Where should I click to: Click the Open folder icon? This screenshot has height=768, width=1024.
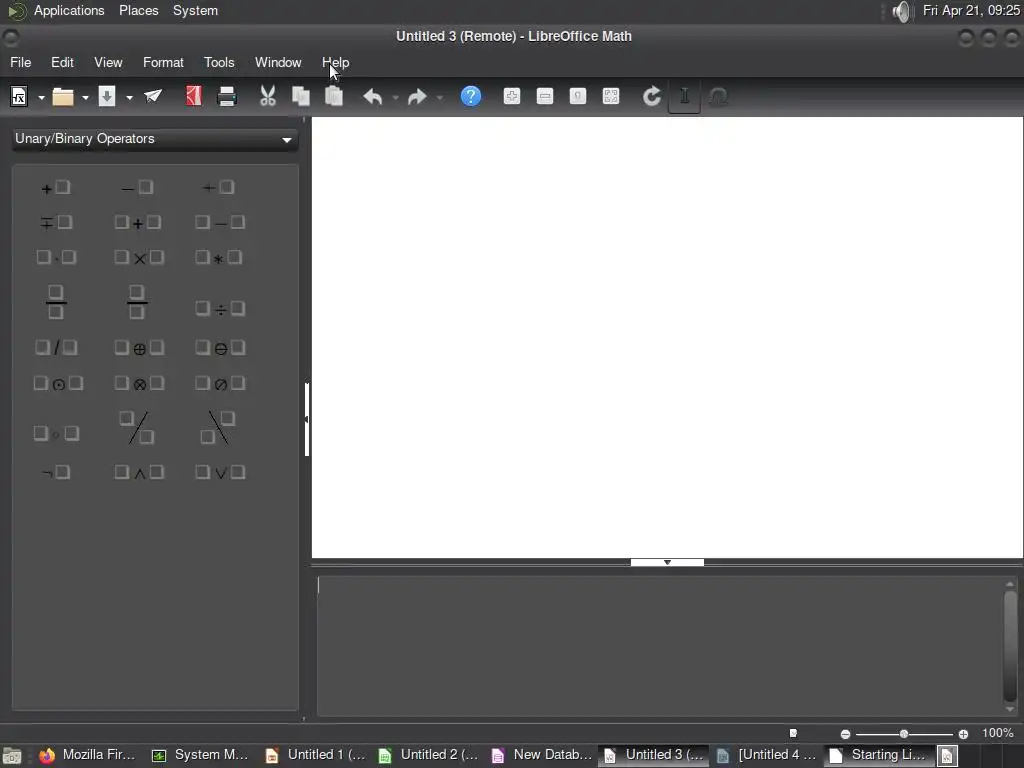[x=63, y=97]
